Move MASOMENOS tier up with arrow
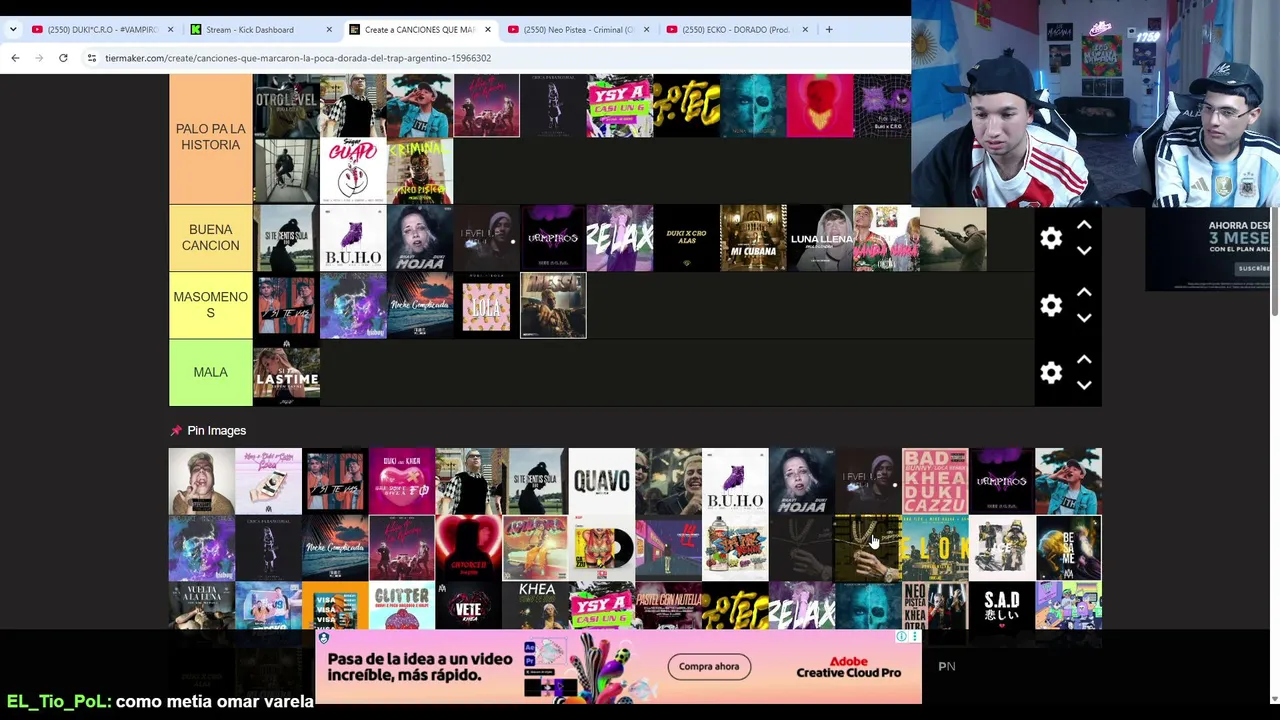The height and width of the screenshot is (720, 1280). tap(1084, 292)
